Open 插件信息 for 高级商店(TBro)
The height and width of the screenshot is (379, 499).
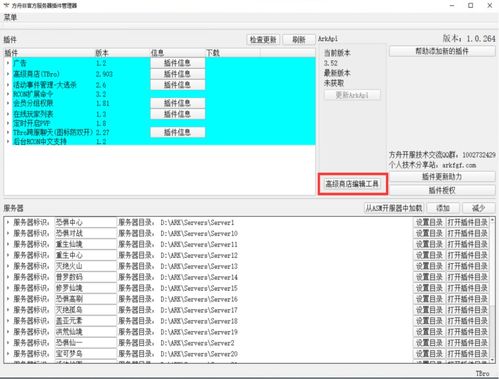point(177,74)
